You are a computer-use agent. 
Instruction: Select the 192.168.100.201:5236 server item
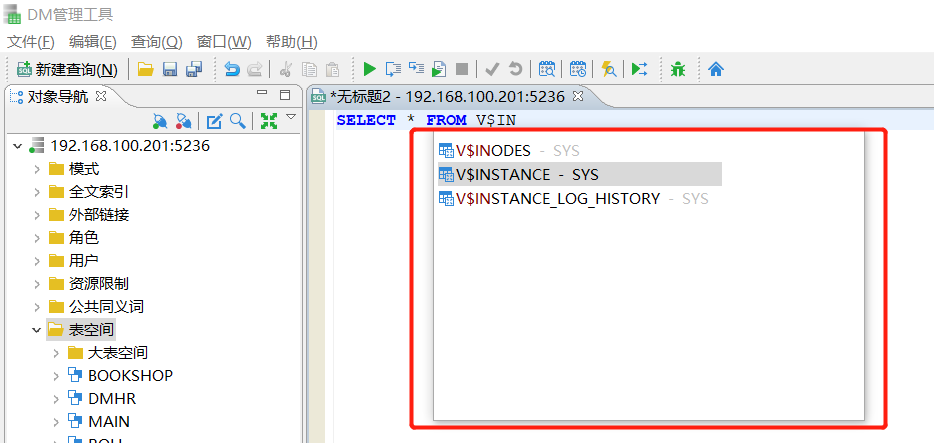coord(130,146)
